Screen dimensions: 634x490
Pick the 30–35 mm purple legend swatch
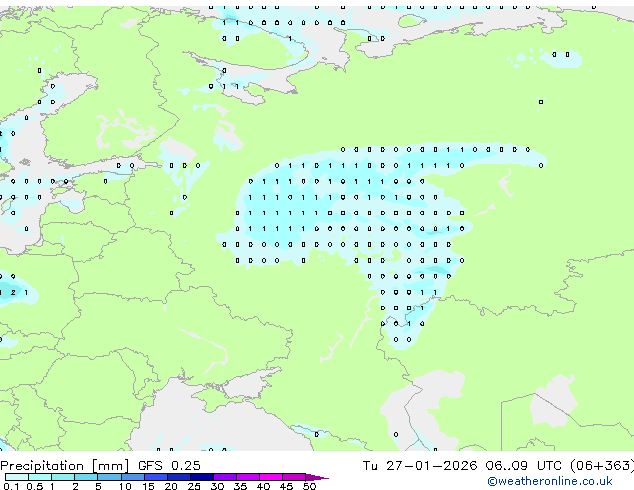pyautogui.click(x=225, y=477)
